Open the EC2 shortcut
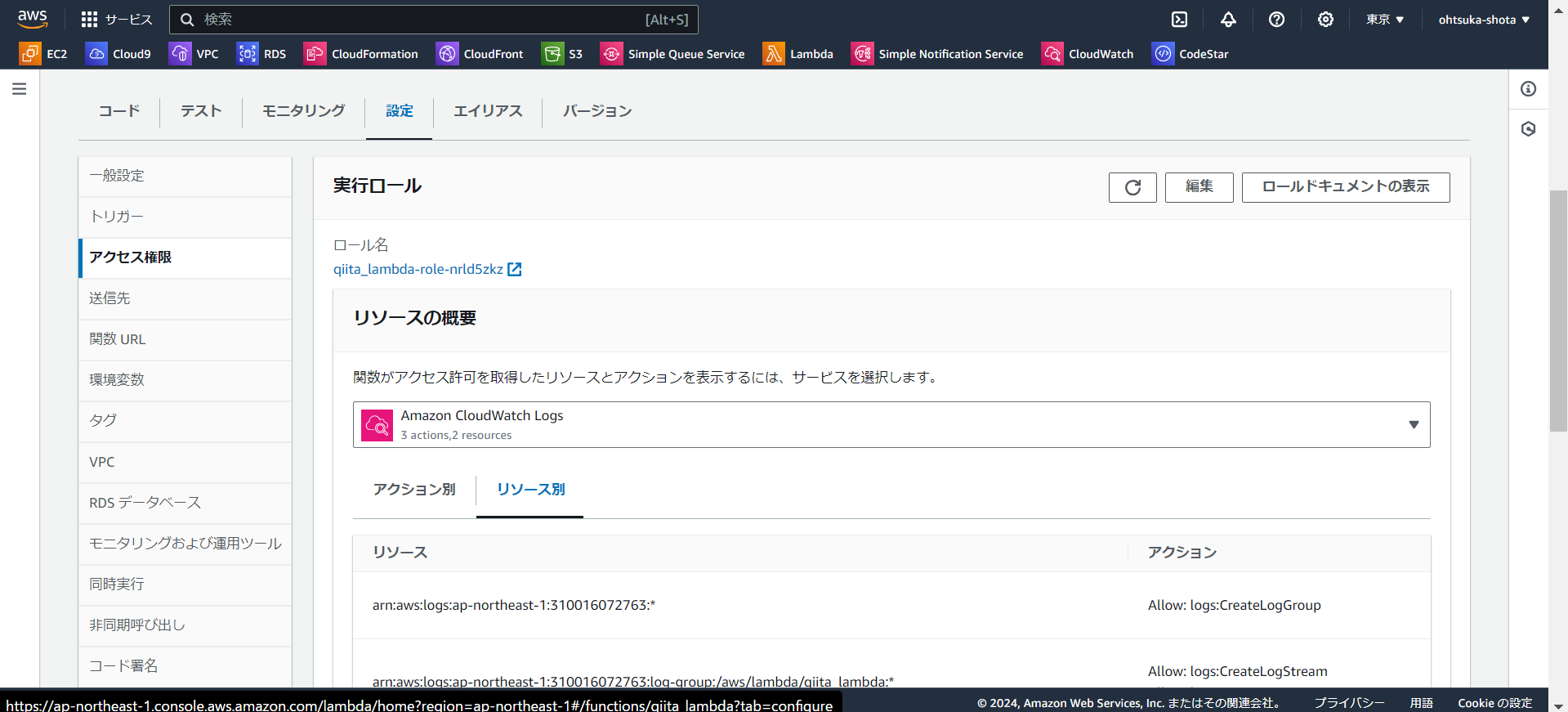 coord(43,54)
